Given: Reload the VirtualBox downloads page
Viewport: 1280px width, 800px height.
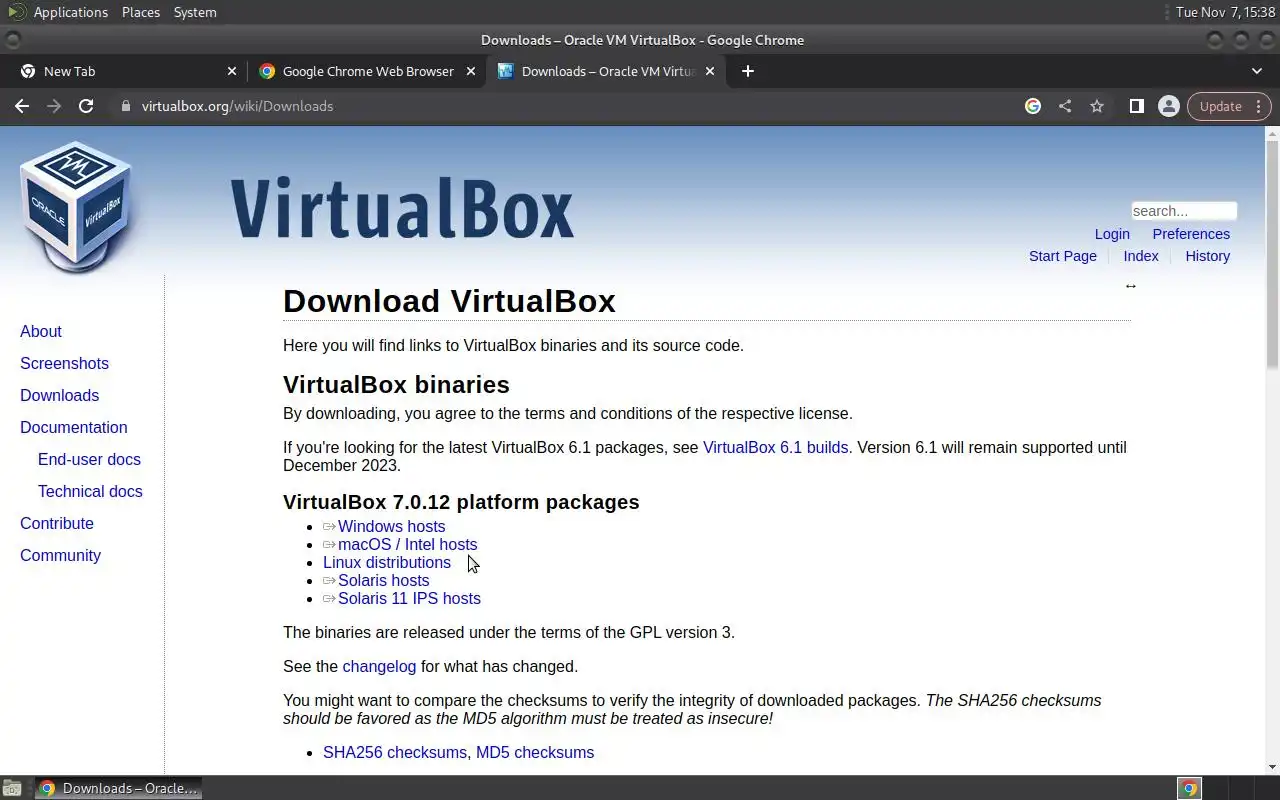Looking at the screenshot, I should point(86,106).
